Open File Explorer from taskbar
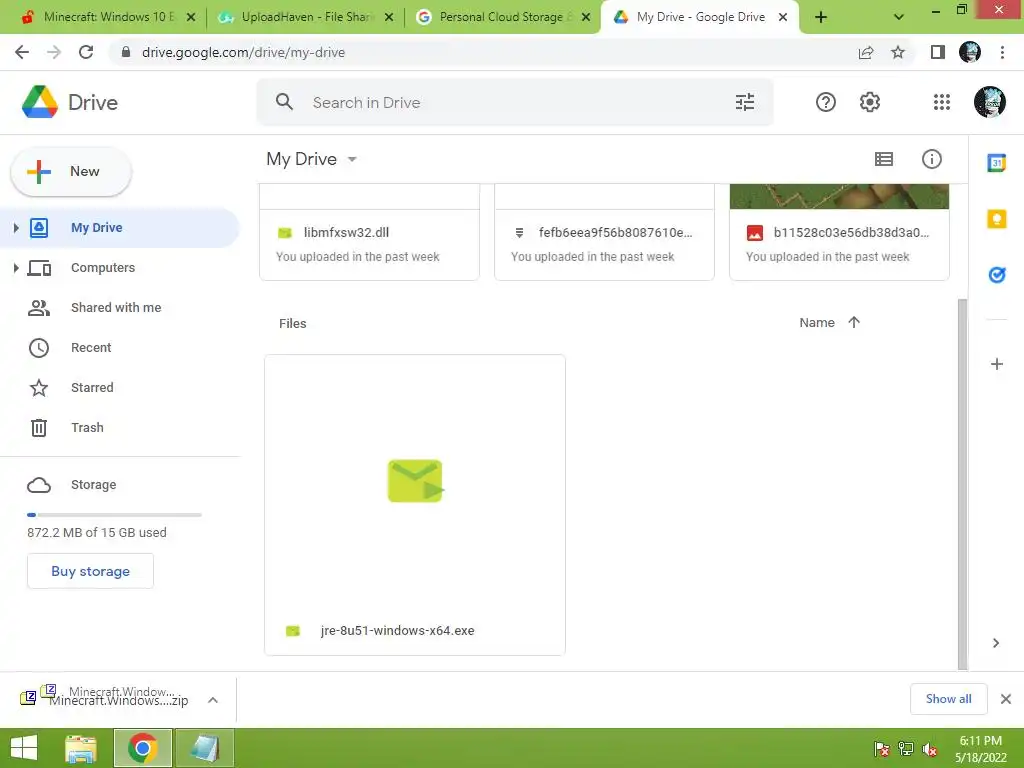Screen dimensions: 1024x768 point(81,748)
